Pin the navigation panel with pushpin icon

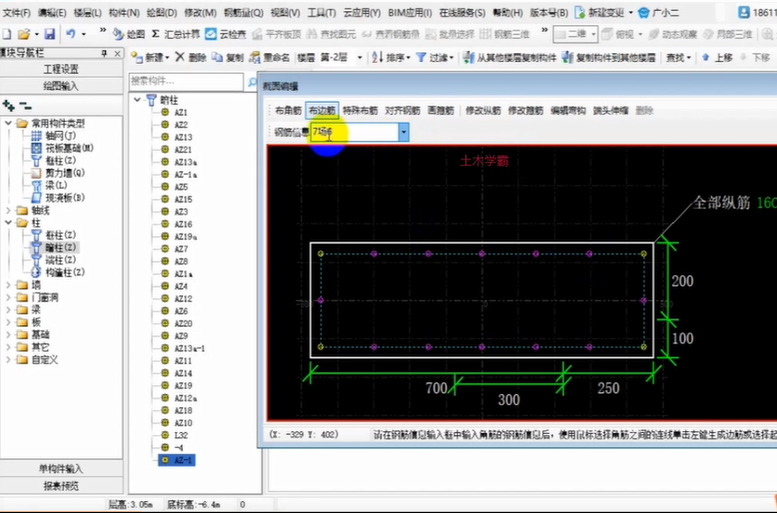(104, 53)
